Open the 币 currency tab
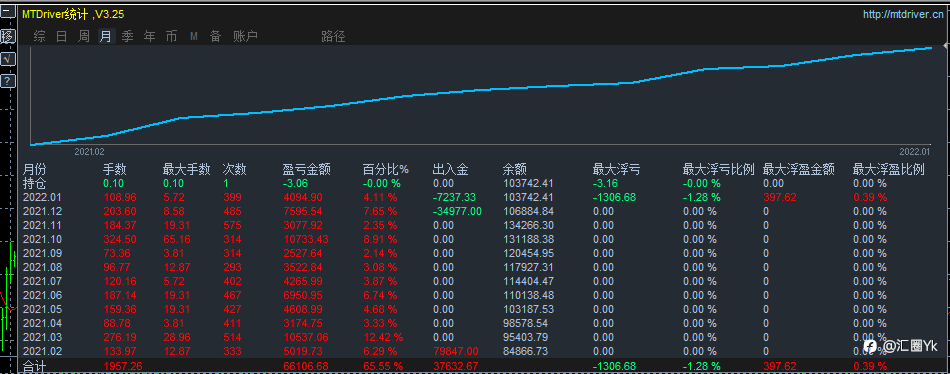This screenshot has height=374, width=950. (x=171, y=36)
